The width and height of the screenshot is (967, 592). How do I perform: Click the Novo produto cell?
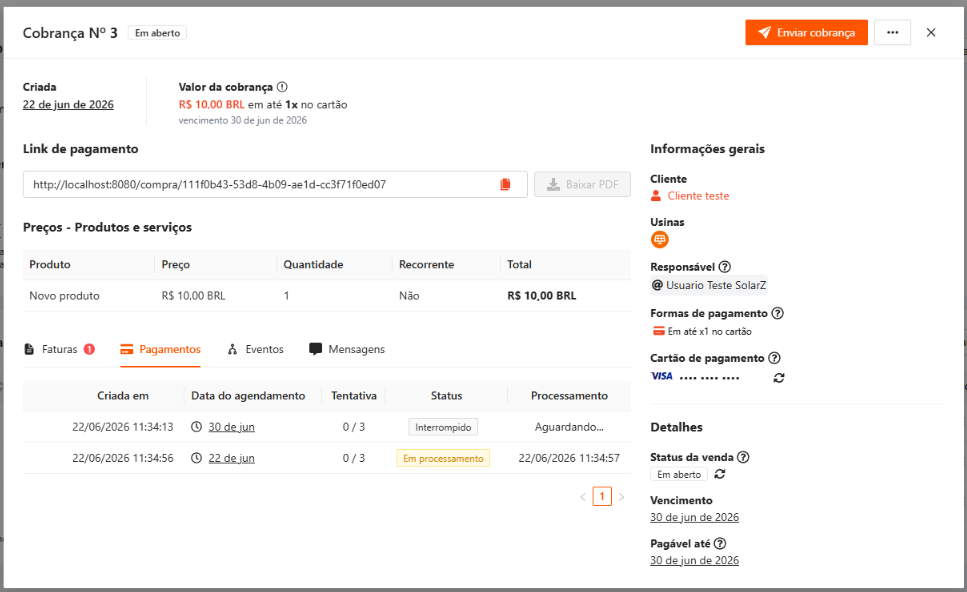click(x=64, y=296)
